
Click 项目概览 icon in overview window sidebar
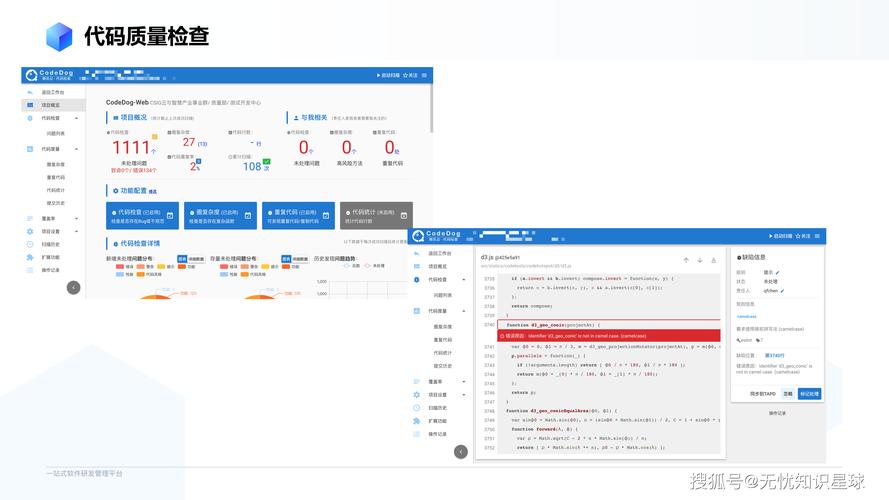pyautogui.click(x=30, y=105)
